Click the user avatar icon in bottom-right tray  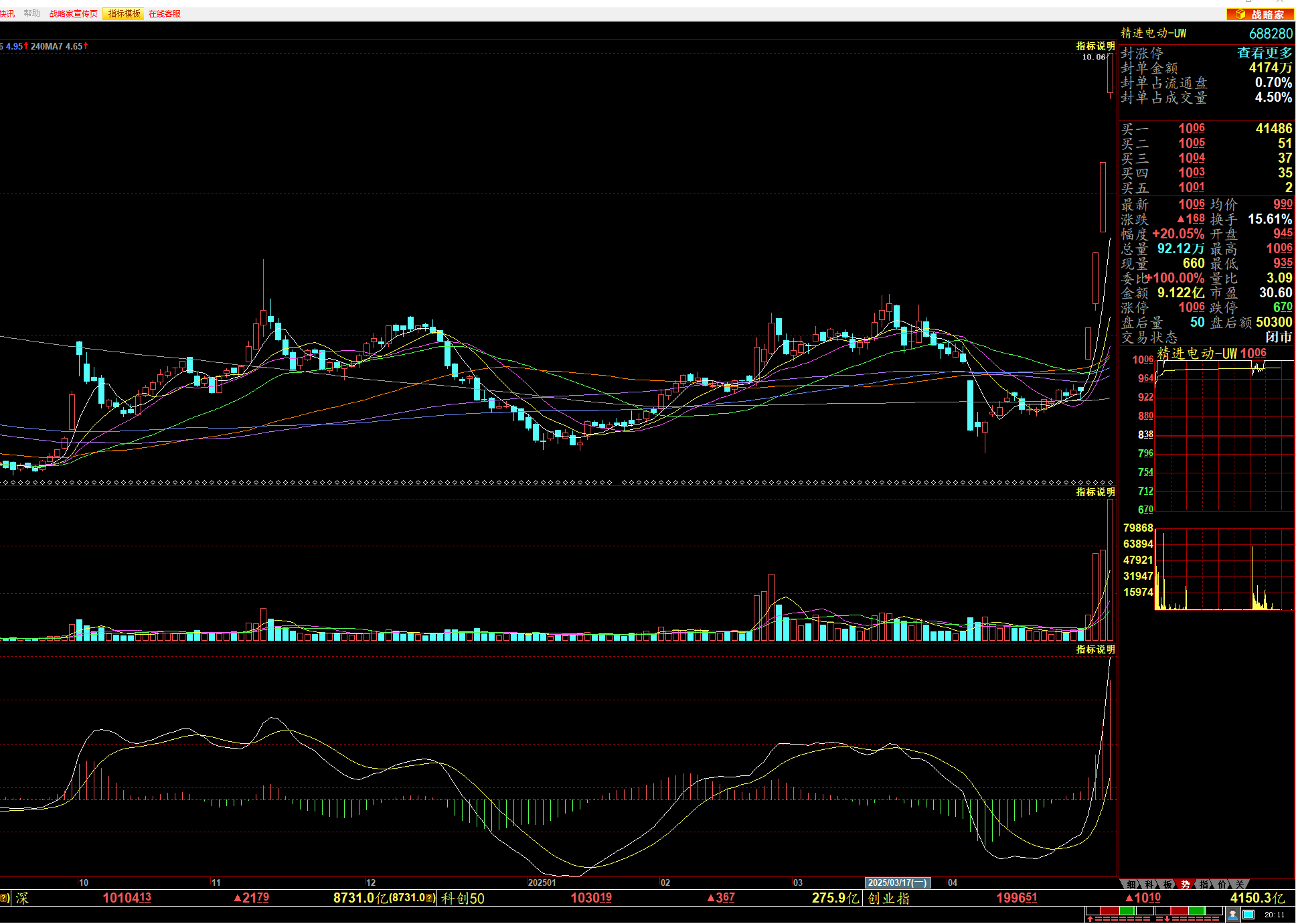(1233, 915)
